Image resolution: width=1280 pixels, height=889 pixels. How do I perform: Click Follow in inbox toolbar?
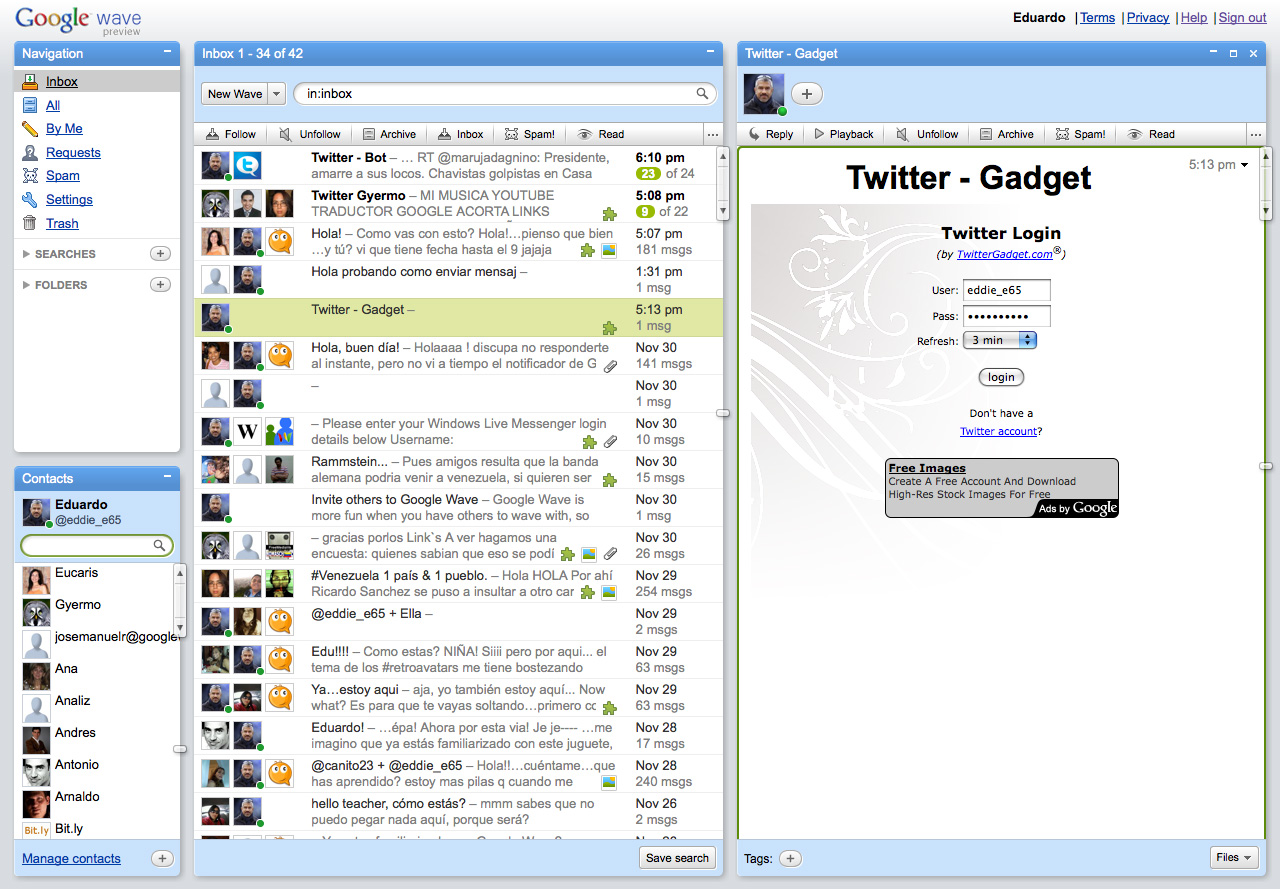coord(231,134)
